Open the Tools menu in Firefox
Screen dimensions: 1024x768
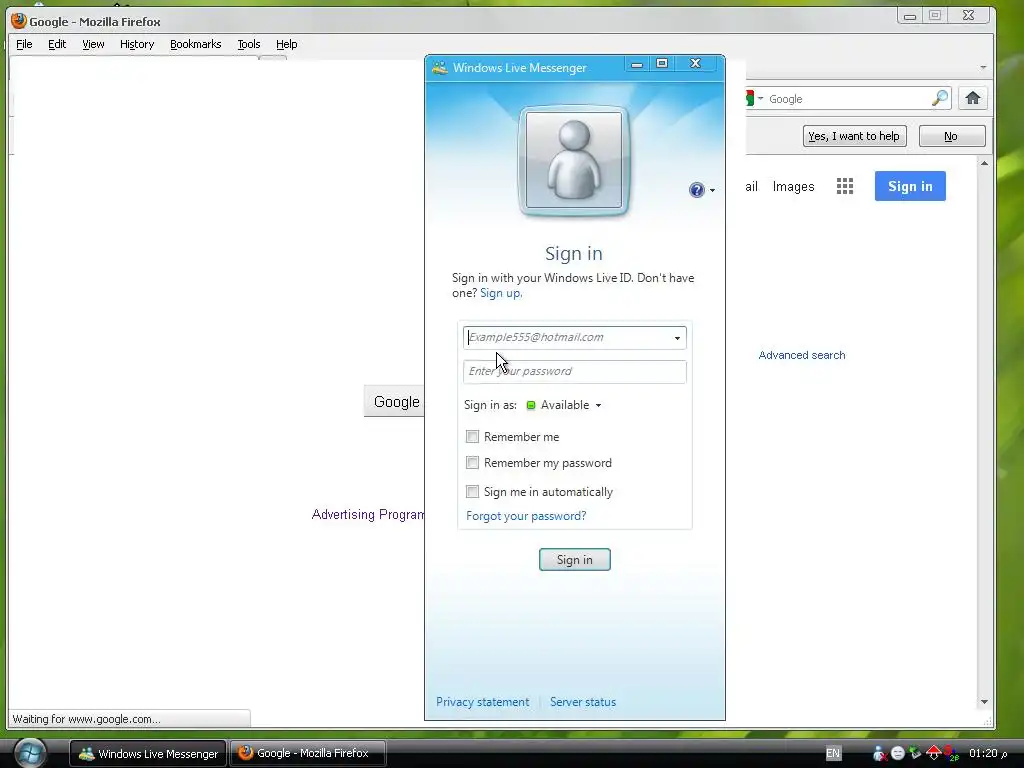pyautogui.click(x=249, y=44)
